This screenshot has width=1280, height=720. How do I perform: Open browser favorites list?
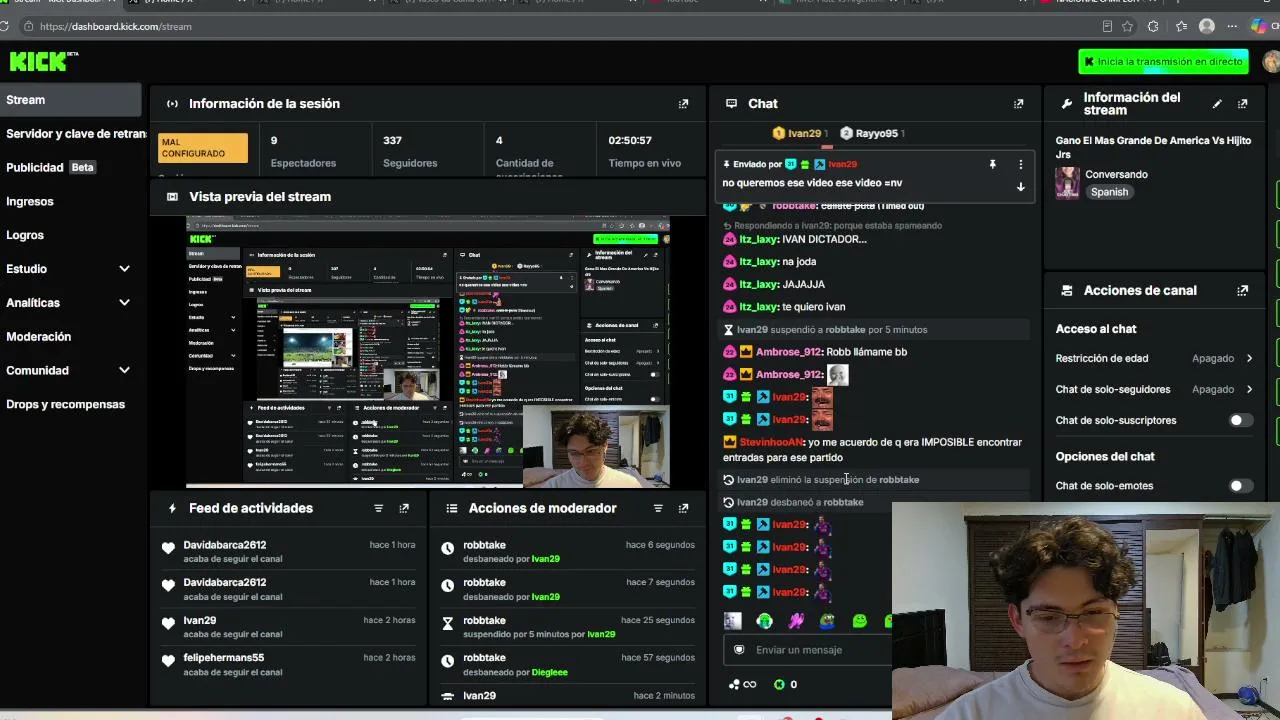pos(1181,27)
